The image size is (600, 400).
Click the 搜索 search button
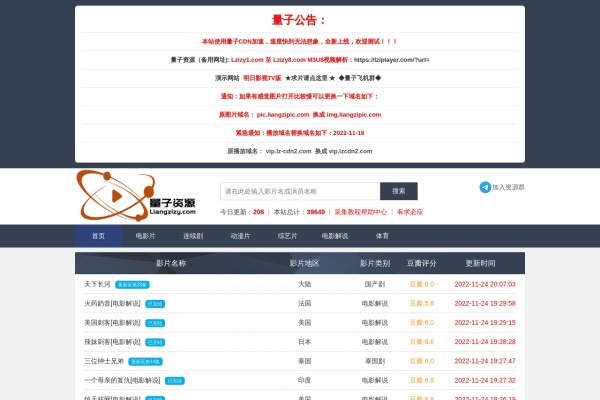(399, 191)
